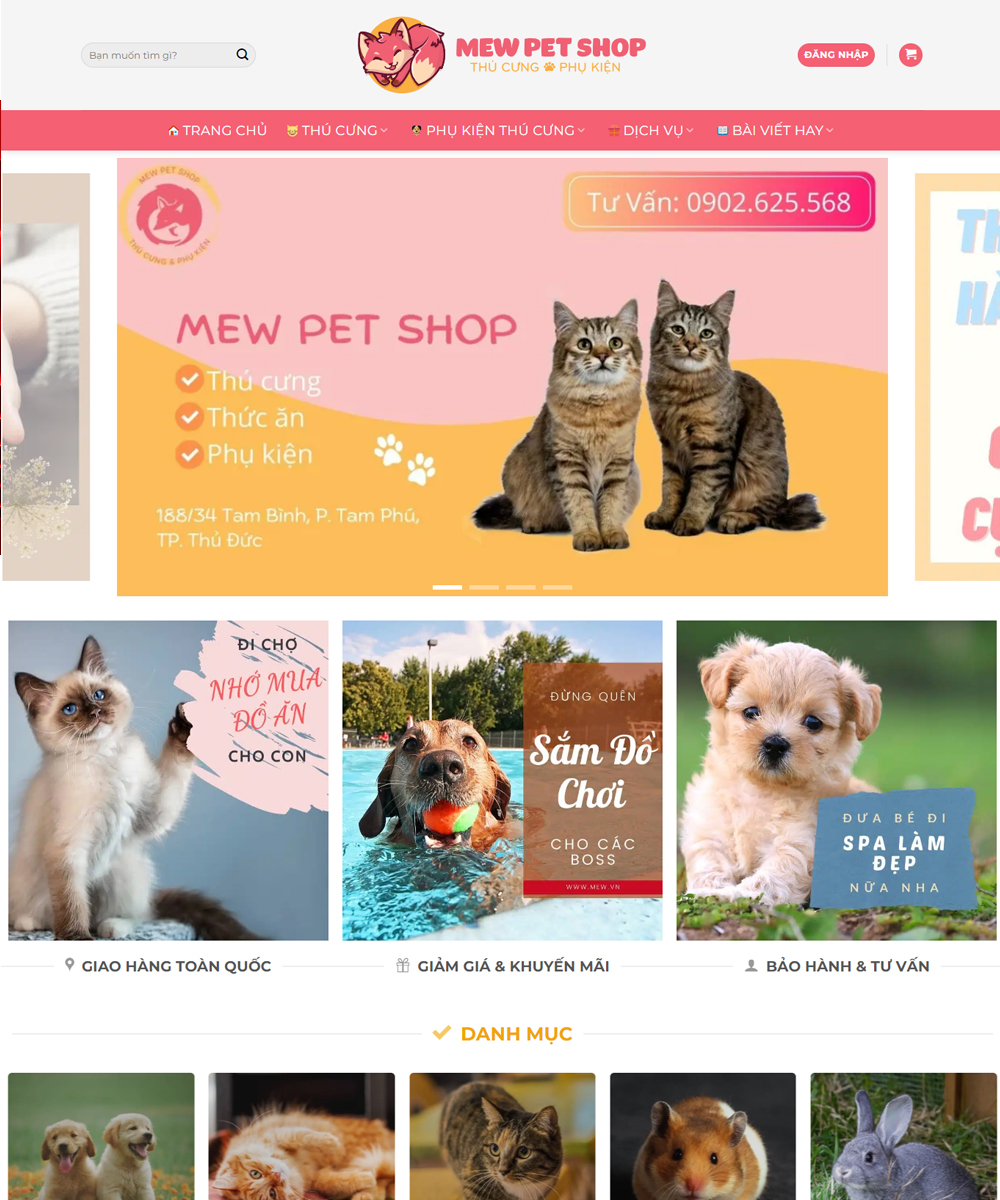Image resolution: width=1000 pixels, height=1200 pixels.
Task: Expand the Thú Cưng dropdown chevron
Action: (385, 130)
